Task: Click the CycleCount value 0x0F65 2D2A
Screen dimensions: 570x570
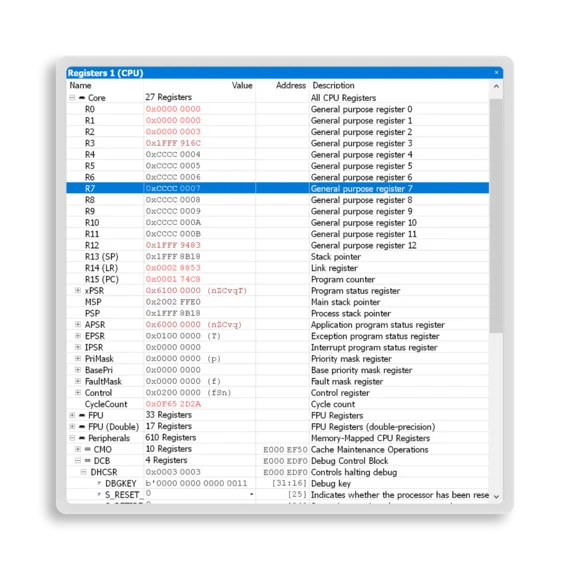Action: pyautogui.click(x=173, y=404)
